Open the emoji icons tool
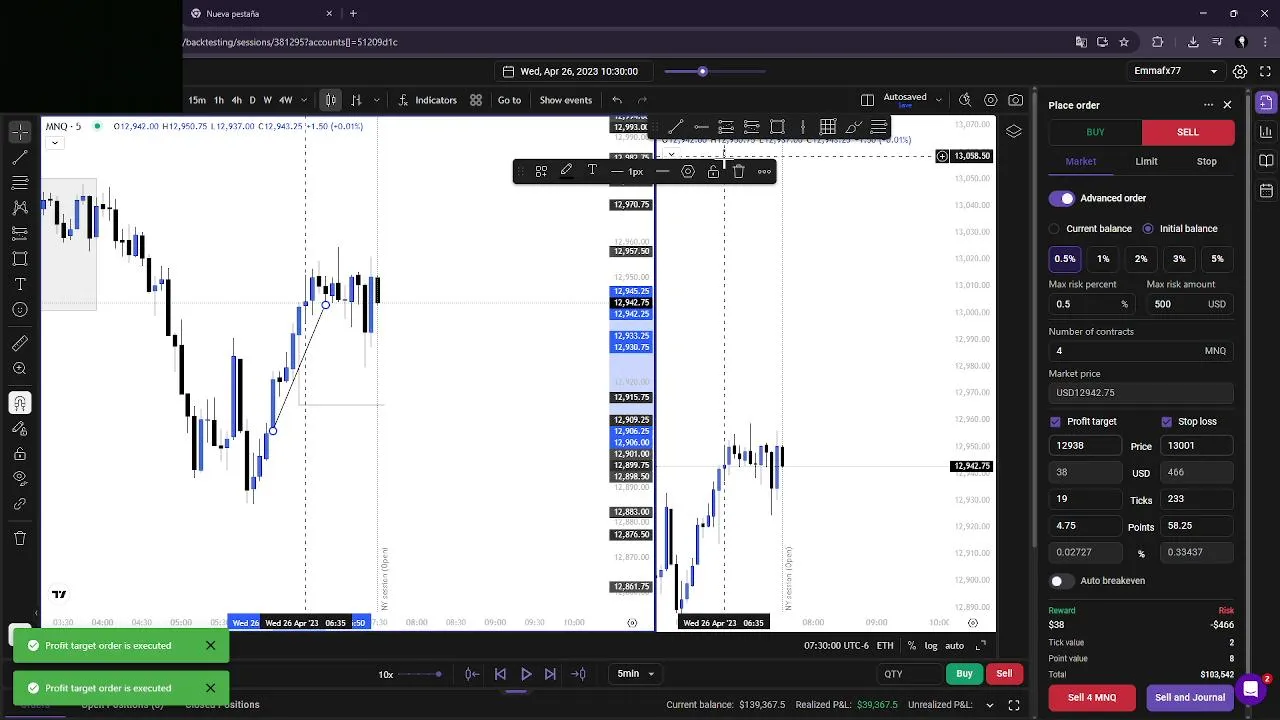The width and height of the screenshot is (1280, 720). (x=20, y=310)
